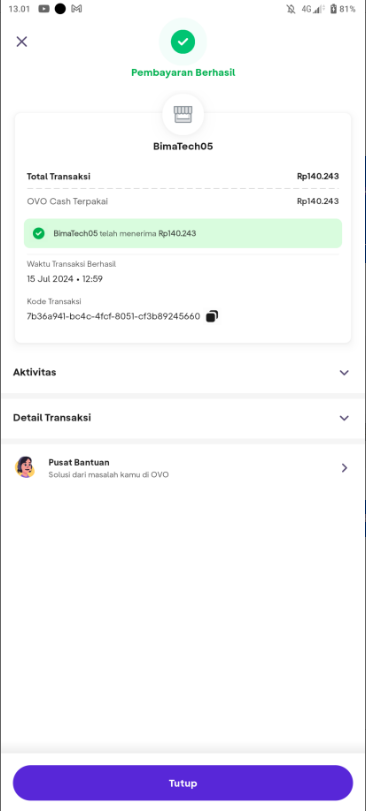Tap the Gmail notification icon in status bar

(x=77, y=9)
